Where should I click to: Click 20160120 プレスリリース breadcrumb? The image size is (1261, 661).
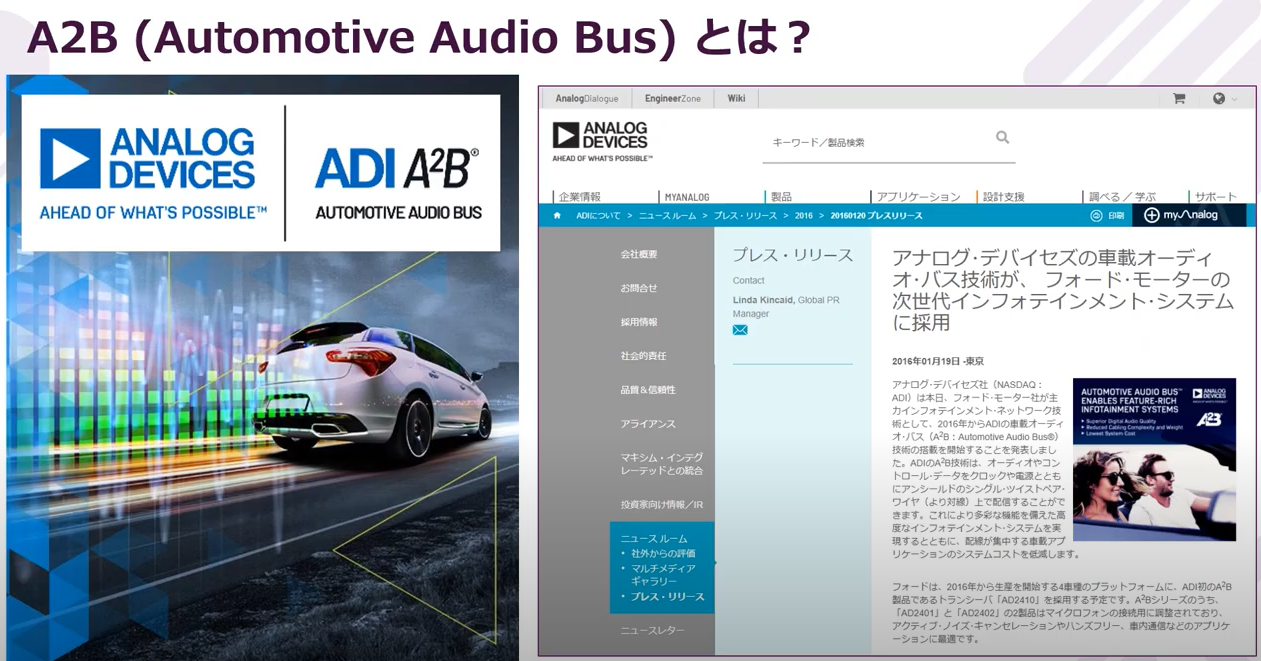click(876, 215)
